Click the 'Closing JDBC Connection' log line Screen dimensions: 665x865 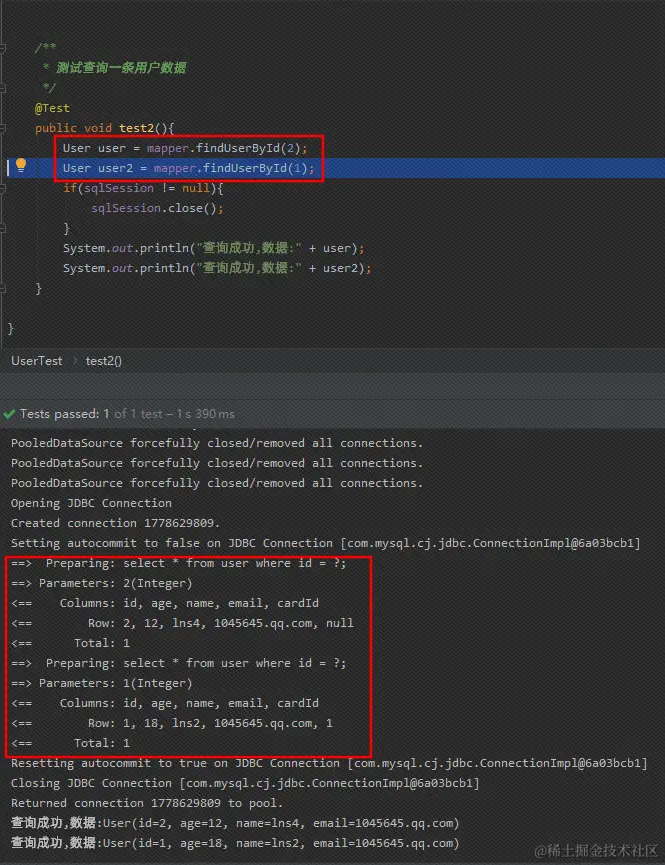pyautogui.click(x=245, y=783)
